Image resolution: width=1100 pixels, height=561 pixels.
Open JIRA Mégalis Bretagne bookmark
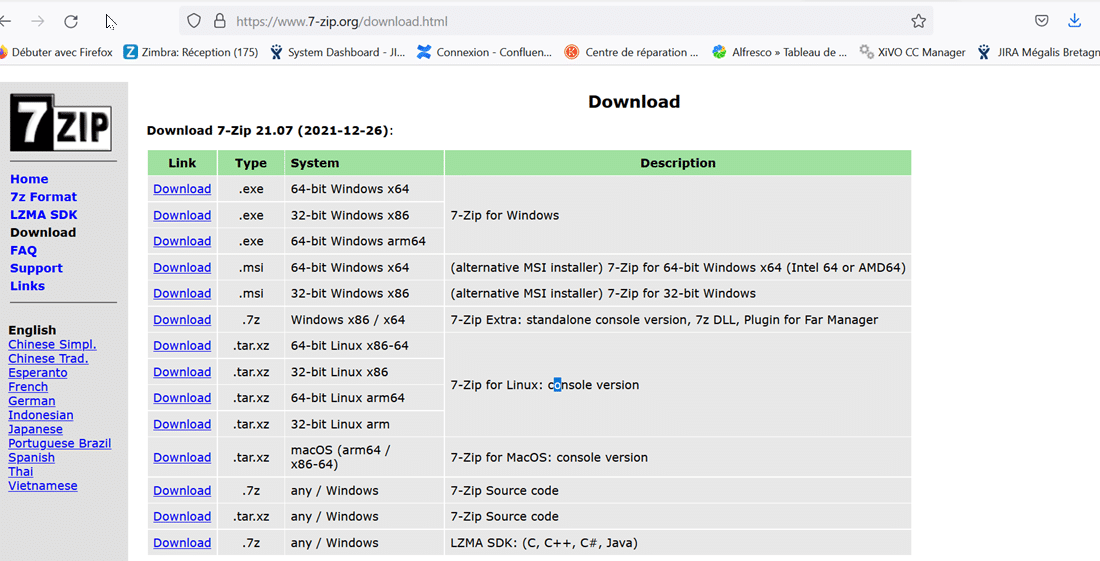pyautogui.click(x=1038, y=52)
